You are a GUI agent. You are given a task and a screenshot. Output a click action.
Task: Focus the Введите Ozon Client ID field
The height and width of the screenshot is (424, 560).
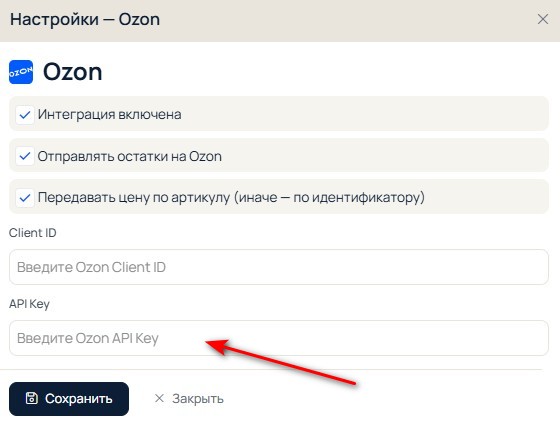pyautogui.click(x=279, y=267)
